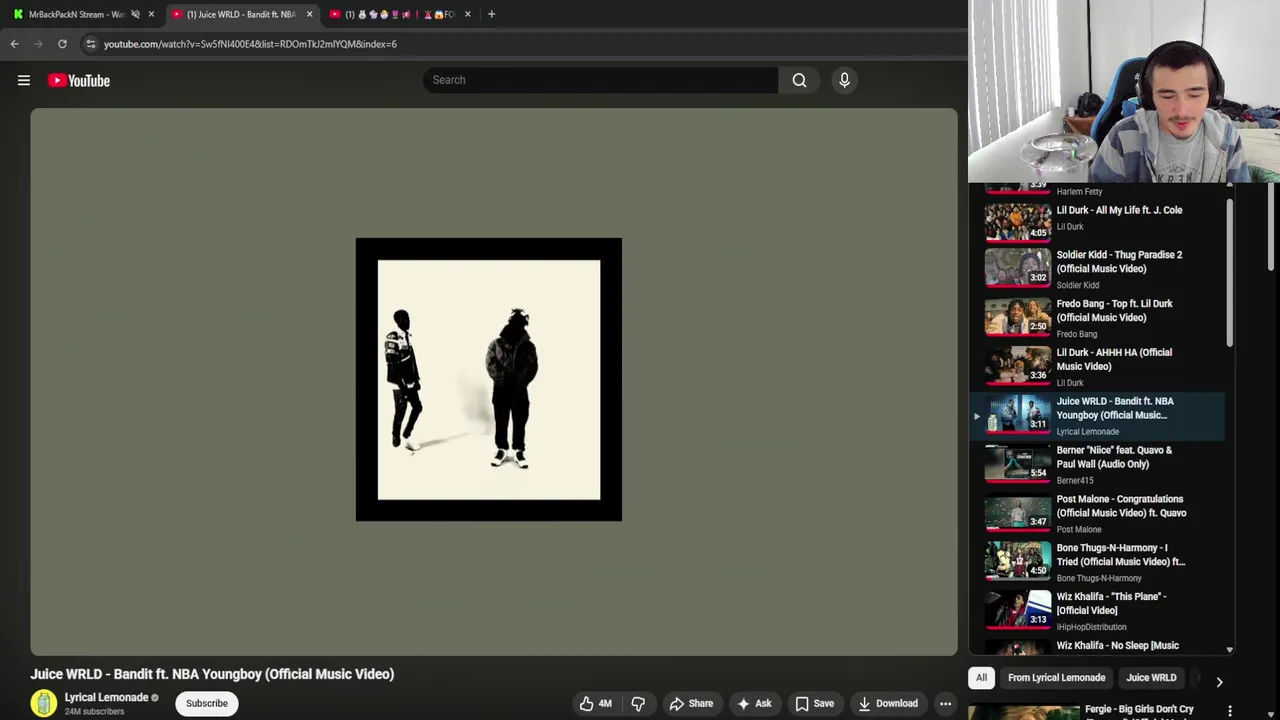Image resolution: width=1280 pixels, height=720 pixels.
Task: Click in the YouTube search field
Action: [x=600, y=80]
